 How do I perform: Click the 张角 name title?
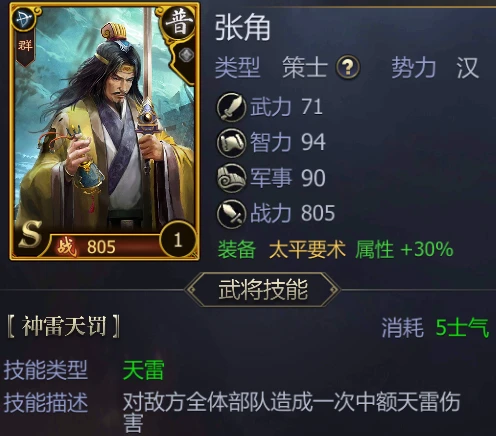[242, 28]
